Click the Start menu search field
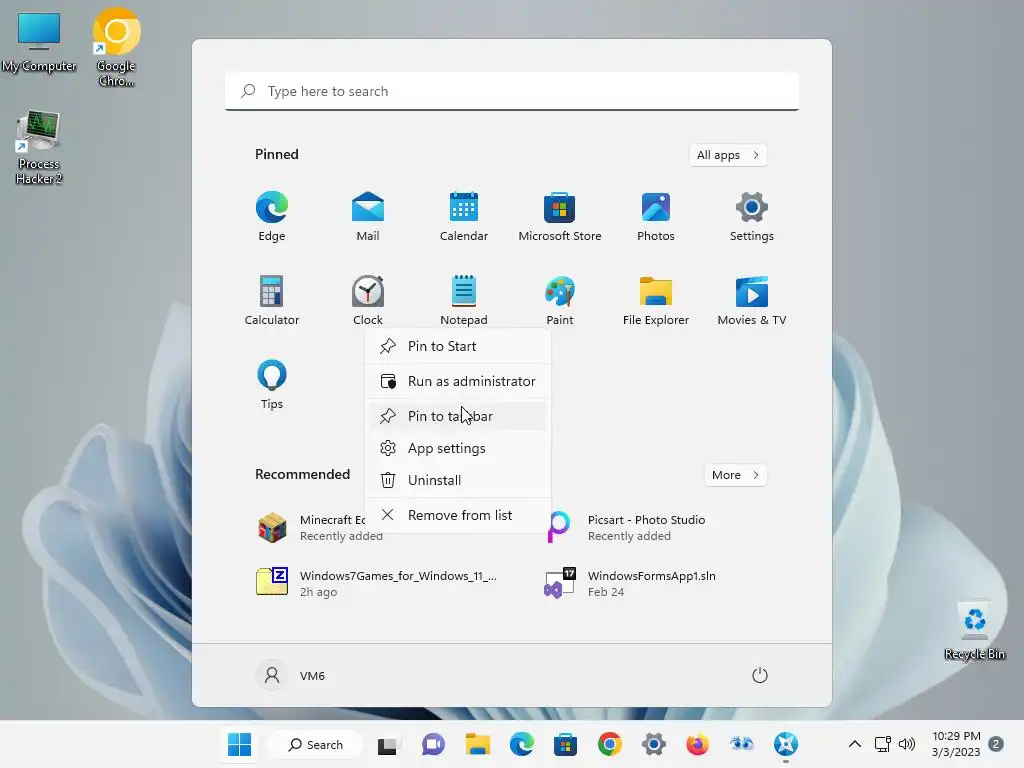The width and height of the screenshot is (1024, 768). (512, 91)
